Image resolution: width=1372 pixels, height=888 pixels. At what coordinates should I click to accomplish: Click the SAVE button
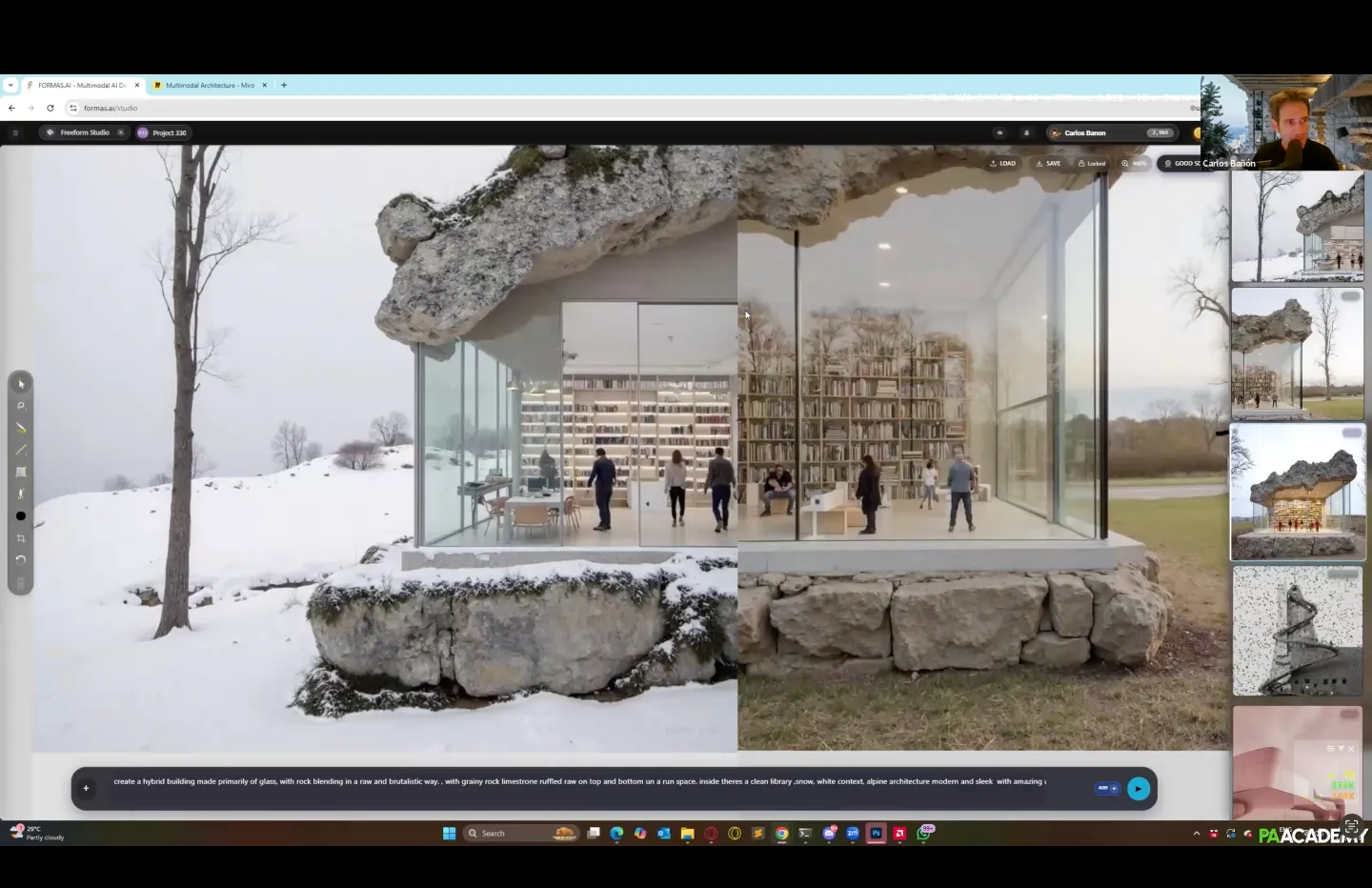[1048, 164]
